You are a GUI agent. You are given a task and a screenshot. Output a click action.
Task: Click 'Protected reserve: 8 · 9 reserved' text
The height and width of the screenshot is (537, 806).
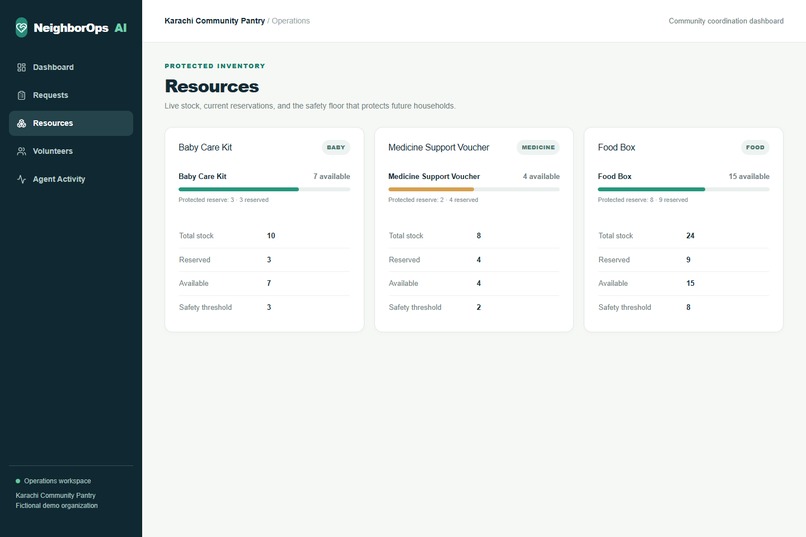click(643, 200)
